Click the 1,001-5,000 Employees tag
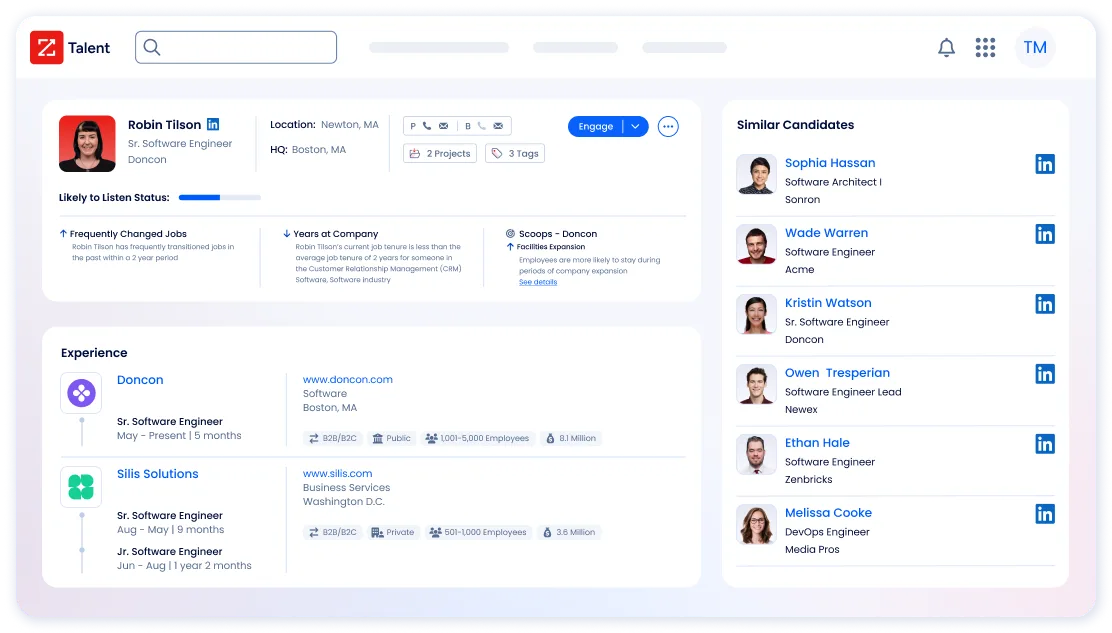1112x633 pixels. pyautogui.click(x=477, y=438)
